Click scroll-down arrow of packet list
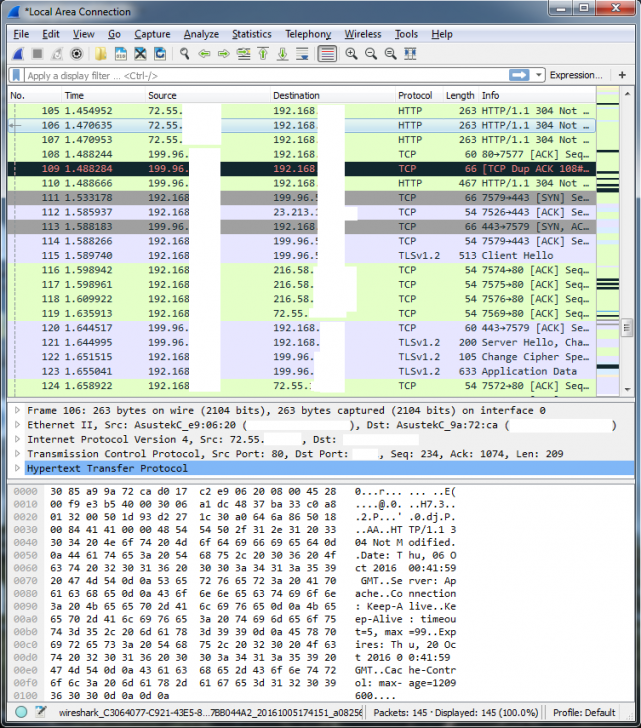The height and width of the screenshot is (728, 641). [x=627, y=389]
